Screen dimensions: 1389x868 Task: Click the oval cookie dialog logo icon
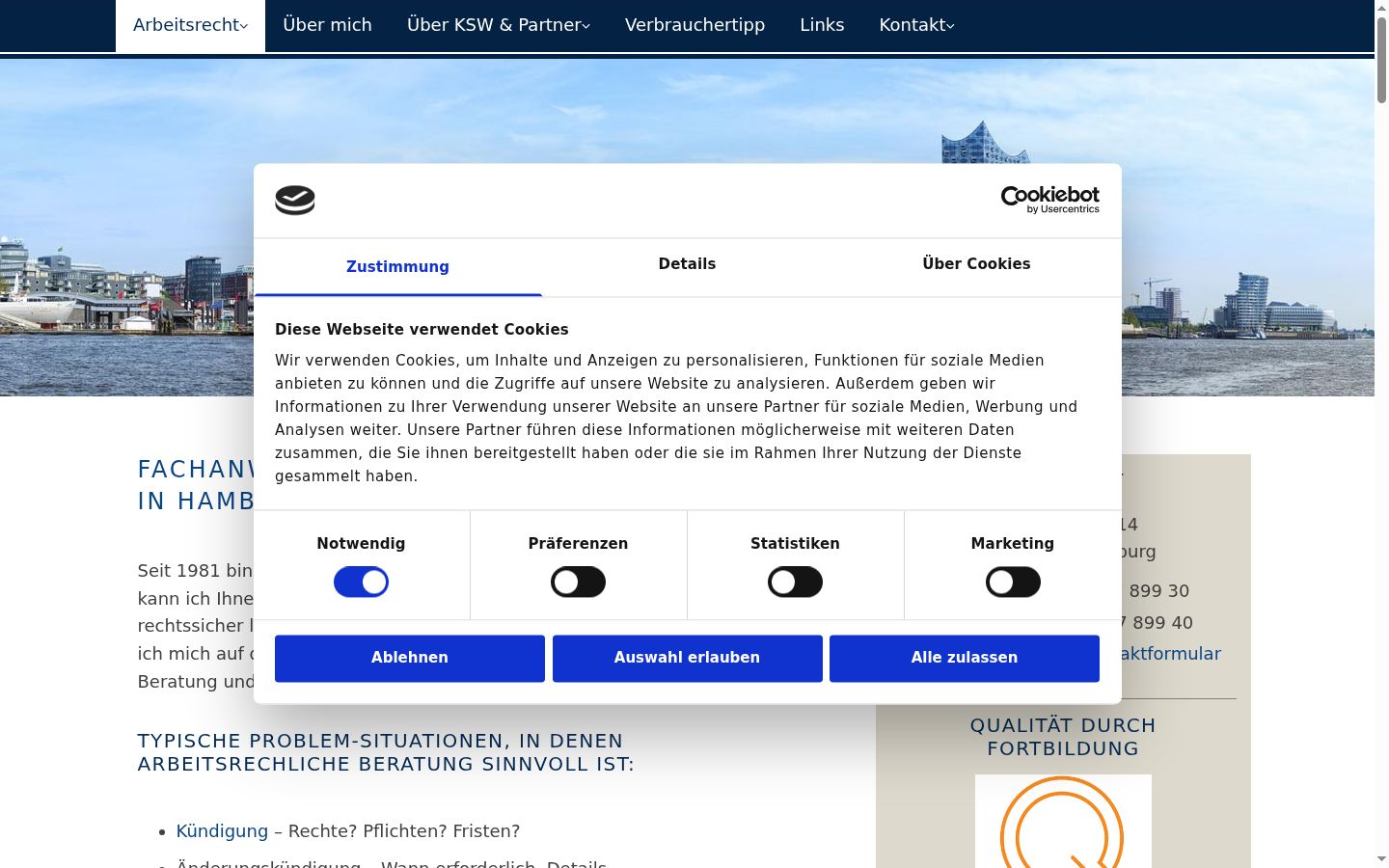(x=295, y=200)
